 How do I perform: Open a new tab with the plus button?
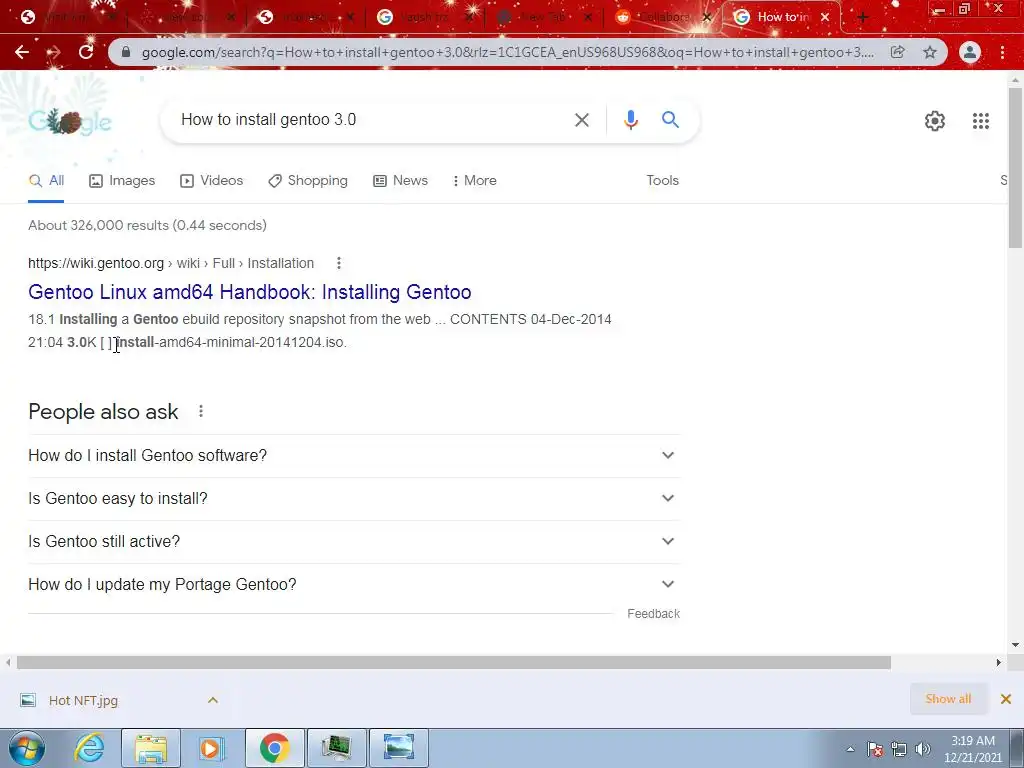[x=863, y=18]
